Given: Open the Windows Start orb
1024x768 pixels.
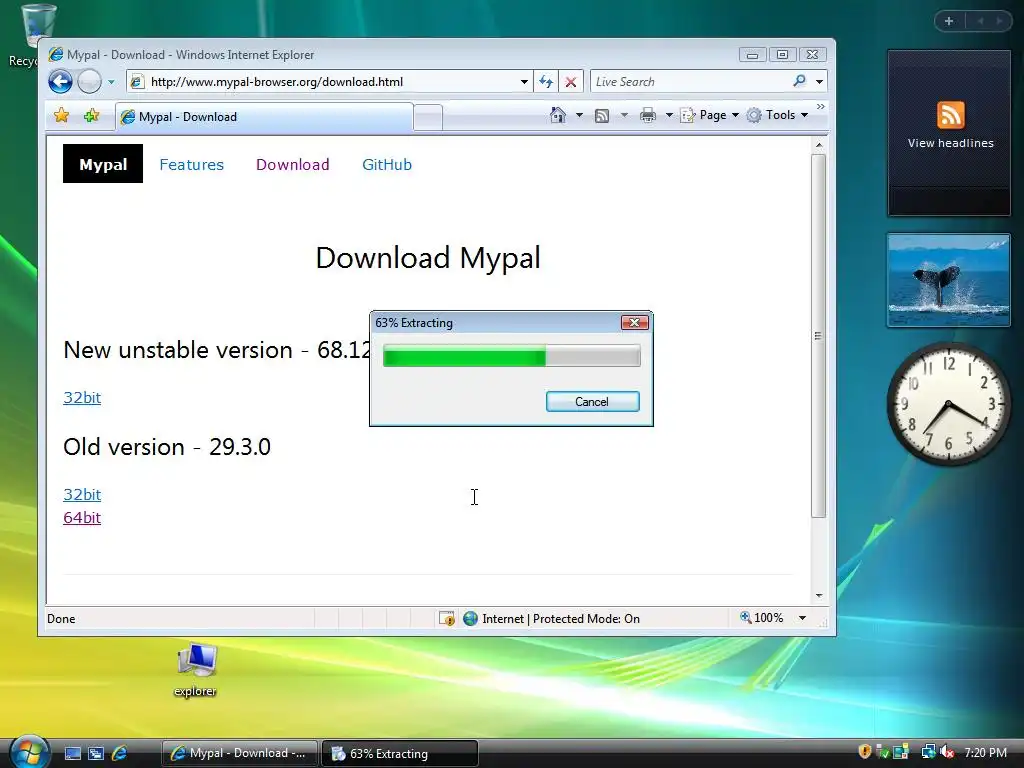Looking at the screenshot, I should pyautogui.click(x=29, y=752).
